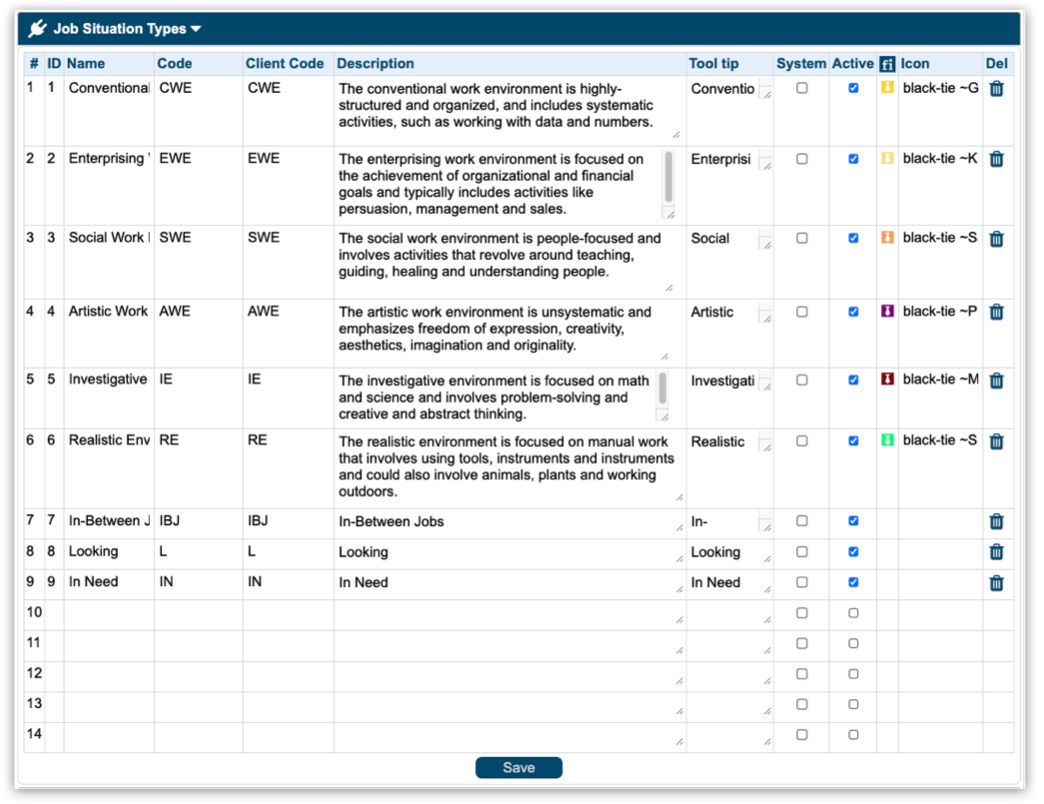
Task: Delete the Conventional row with trash icon
Action: [996, 89]
